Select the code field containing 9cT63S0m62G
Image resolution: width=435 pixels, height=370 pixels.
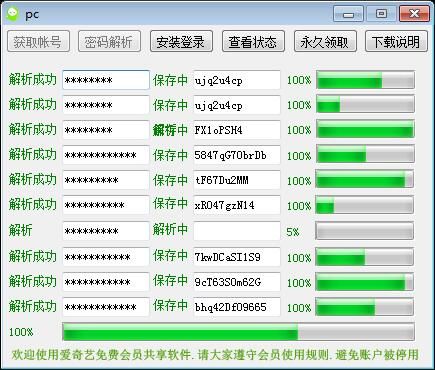click(x=237, y=282)
